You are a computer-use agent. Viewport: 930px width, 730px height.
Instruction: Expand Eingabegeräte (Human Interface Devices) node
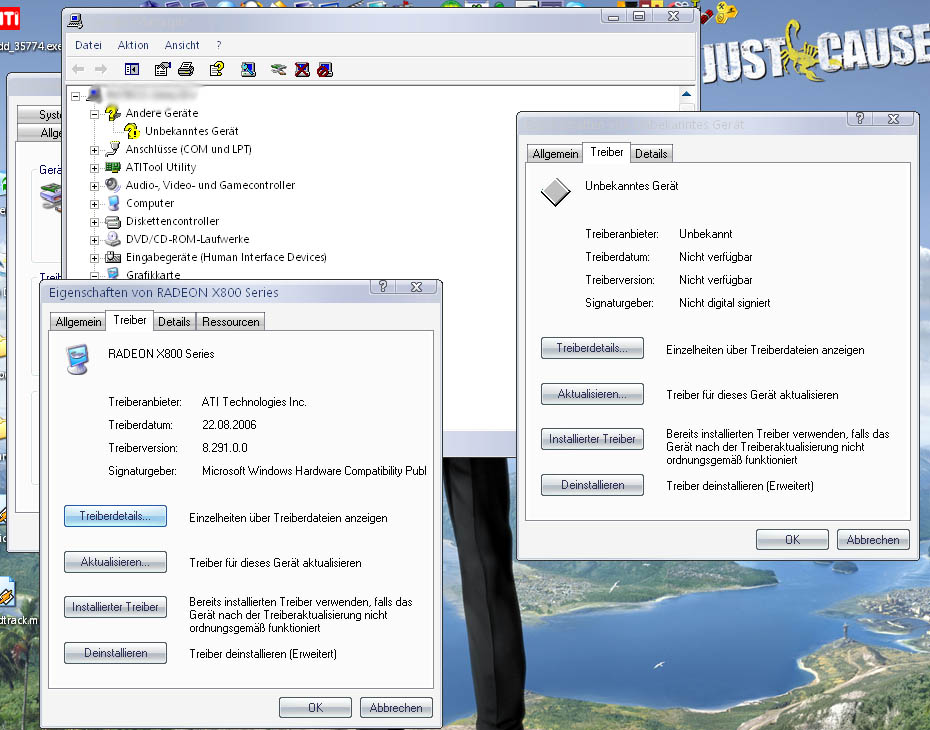[94, 258]
